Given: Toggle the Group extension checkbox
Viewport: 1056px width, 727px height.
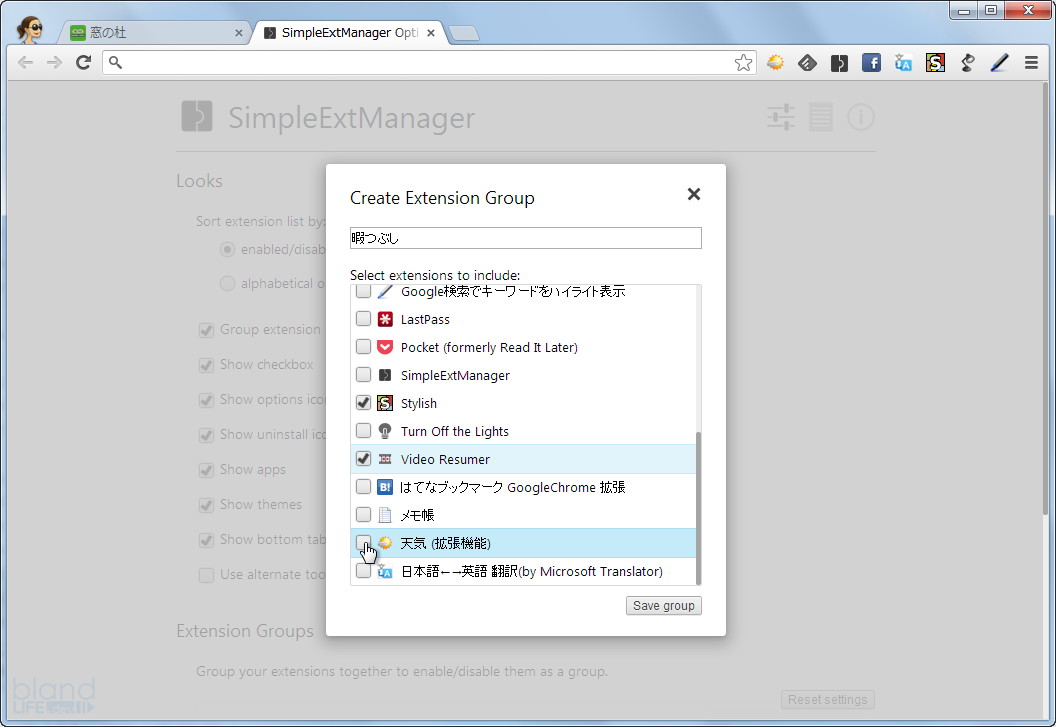Looking at the screenshot, I should click(x=206, y=330).
